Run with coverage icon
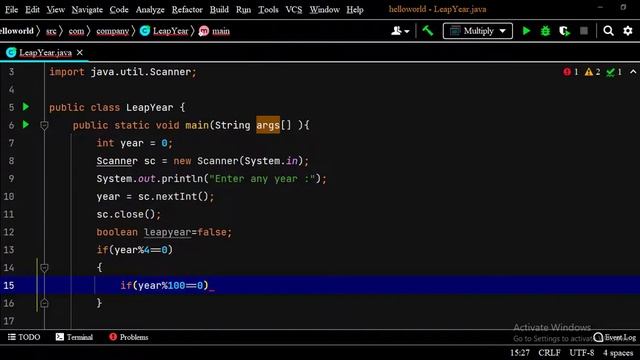 564,31
